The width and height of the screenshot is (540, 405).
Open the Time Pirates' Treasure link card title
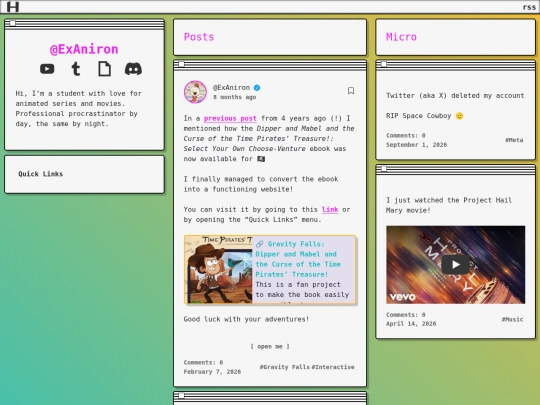click(298, 259)
